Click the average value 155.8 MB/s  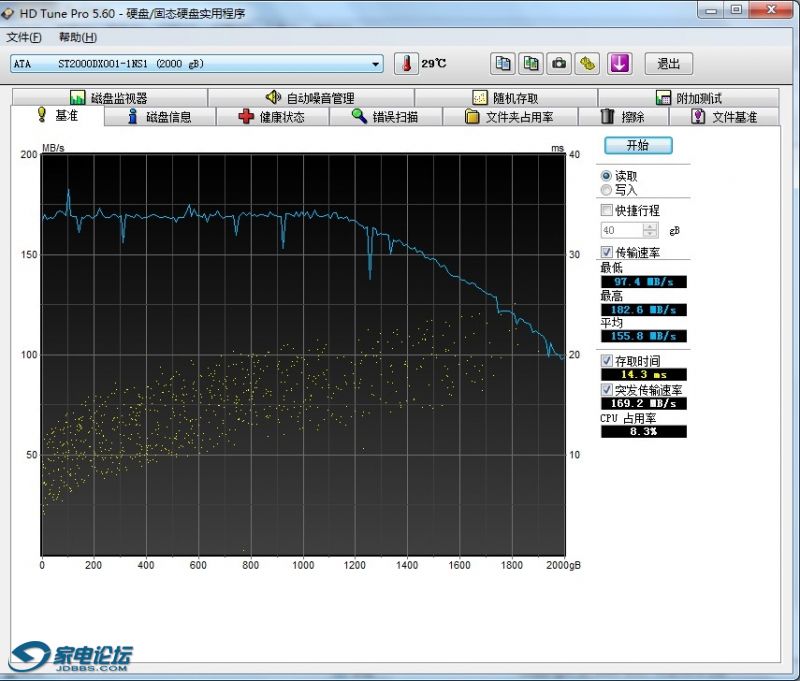[x=643, y=336]
